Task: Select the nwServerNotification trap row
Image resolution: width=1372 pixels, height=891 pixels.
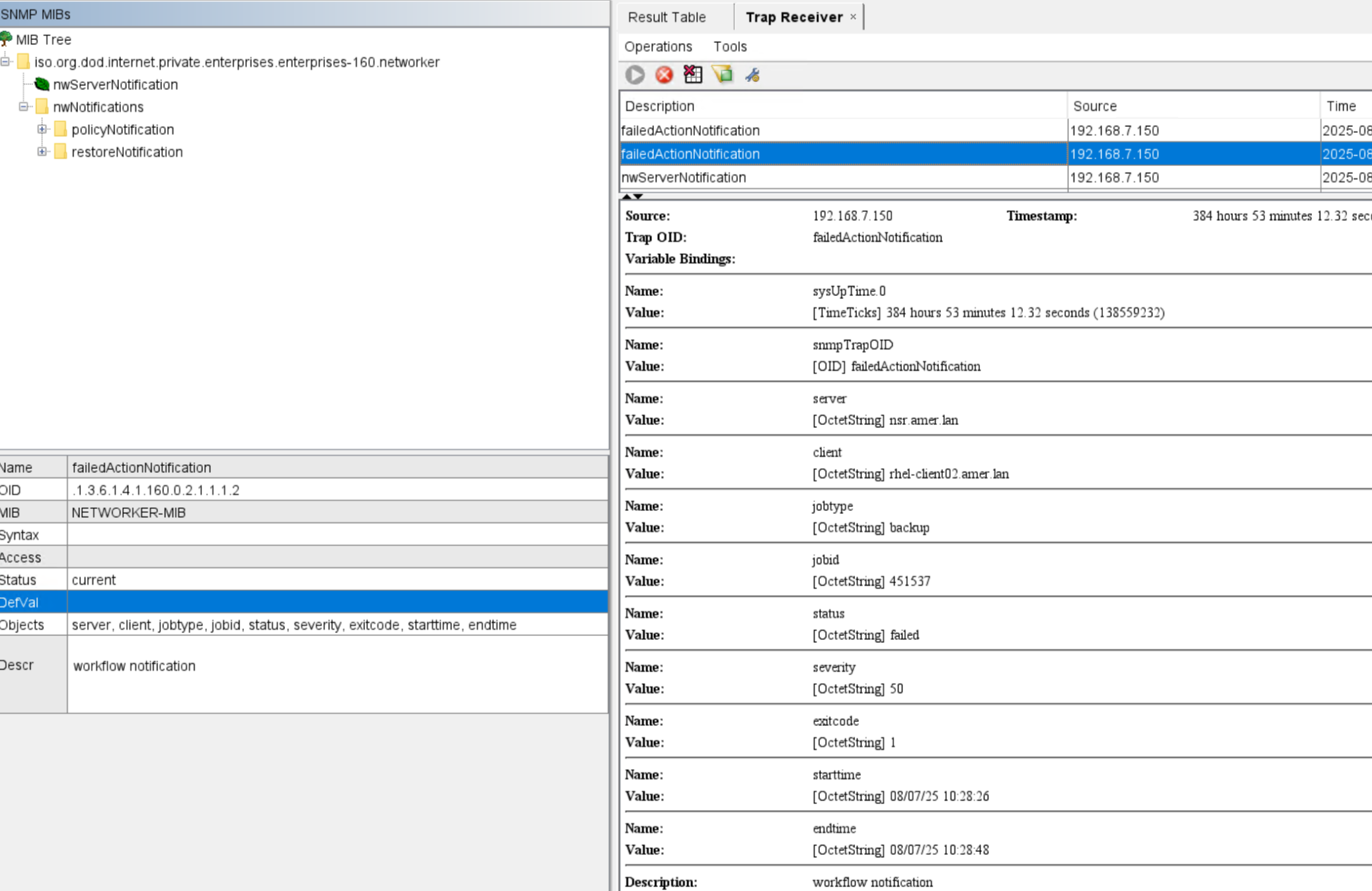Action: tap(727, 177)
